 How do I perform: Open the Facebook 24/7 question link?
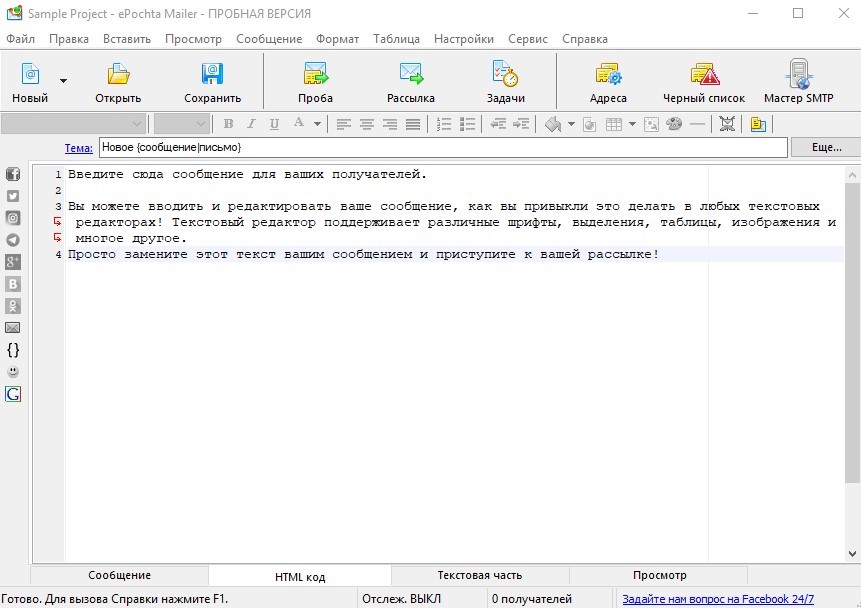tap(718, 599)
